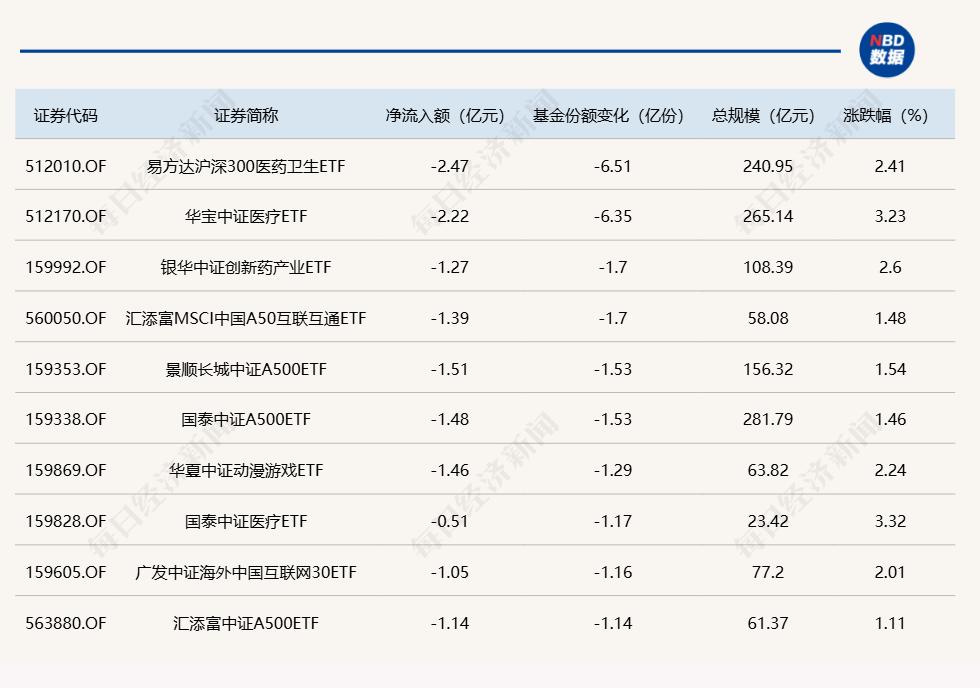The height and width of the screenshot is (688, 980).
Task: Open security code 512170.OF
Action: pyautogui.click(x=66, y=216)
